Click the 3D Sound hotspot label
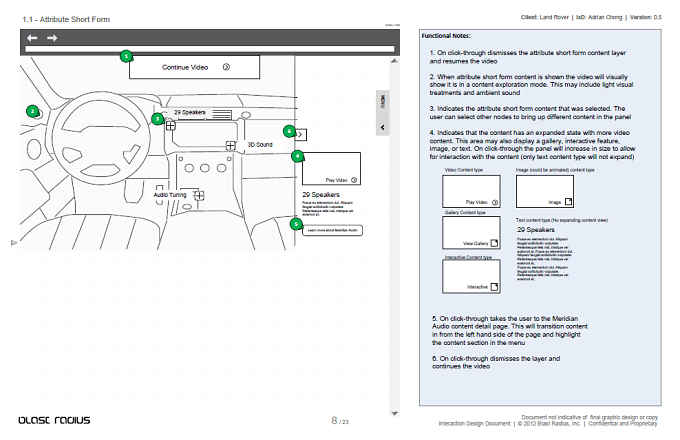Viewport: 680px width, 440px height. click(260, 145)
